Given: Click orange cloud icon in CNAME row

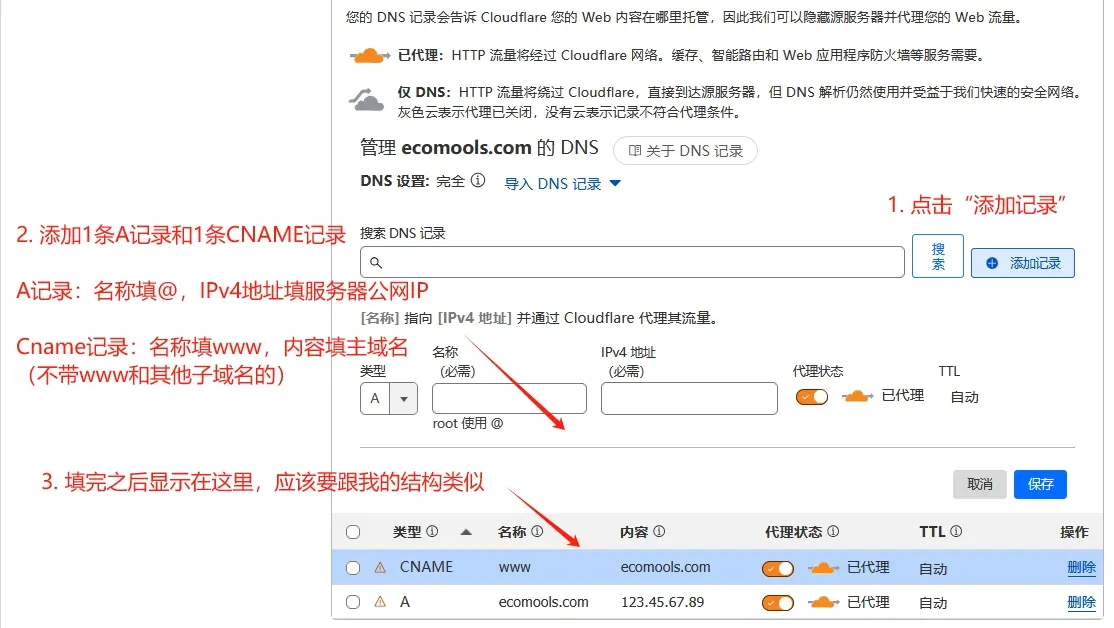Looking at the screenshot, I should 823,568.
